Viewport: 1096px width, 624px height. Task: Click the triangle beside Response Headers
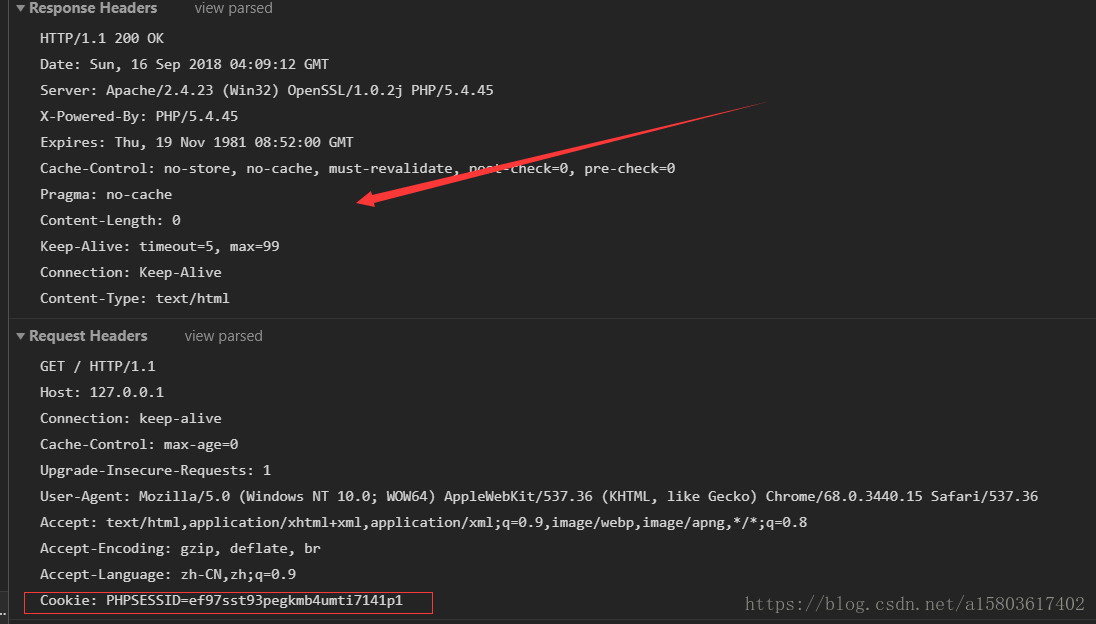[x=20, y=8]
